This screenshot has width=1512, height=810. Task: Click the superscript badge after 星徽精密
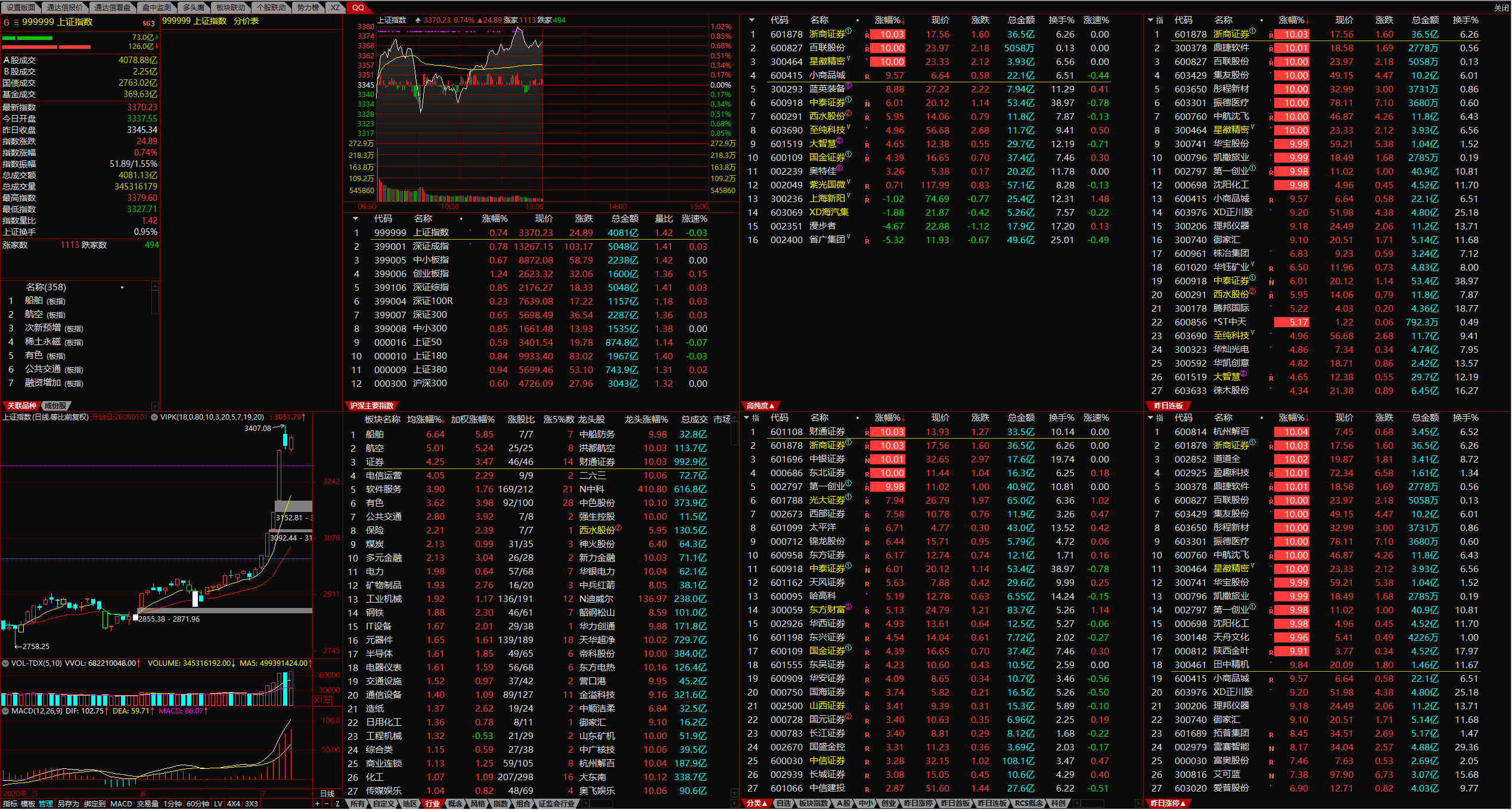pyautogui.click(x=849, y=59)
